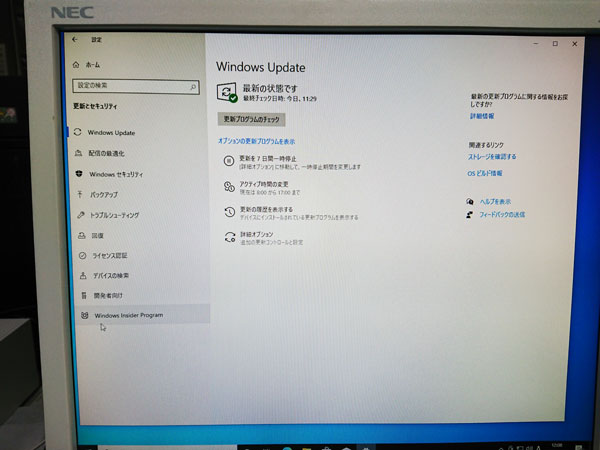Open アクティブ時間の変更
This screenshot has height=450, width=600.
pyautogui.click(x=264, y=184)
